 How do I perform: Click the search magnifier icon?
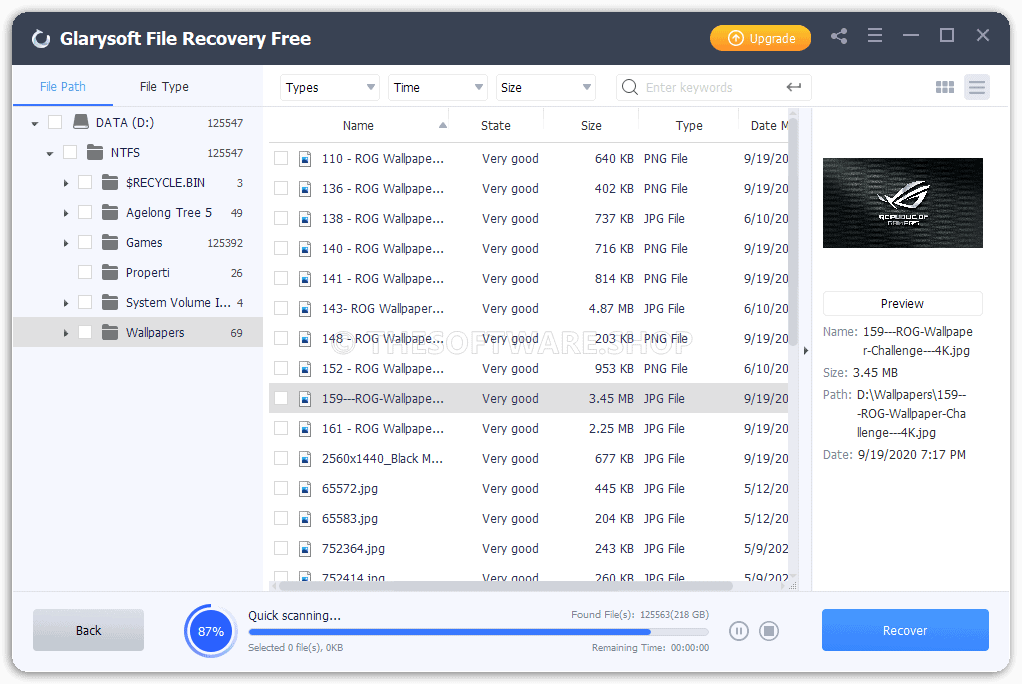tap(630, 87)
